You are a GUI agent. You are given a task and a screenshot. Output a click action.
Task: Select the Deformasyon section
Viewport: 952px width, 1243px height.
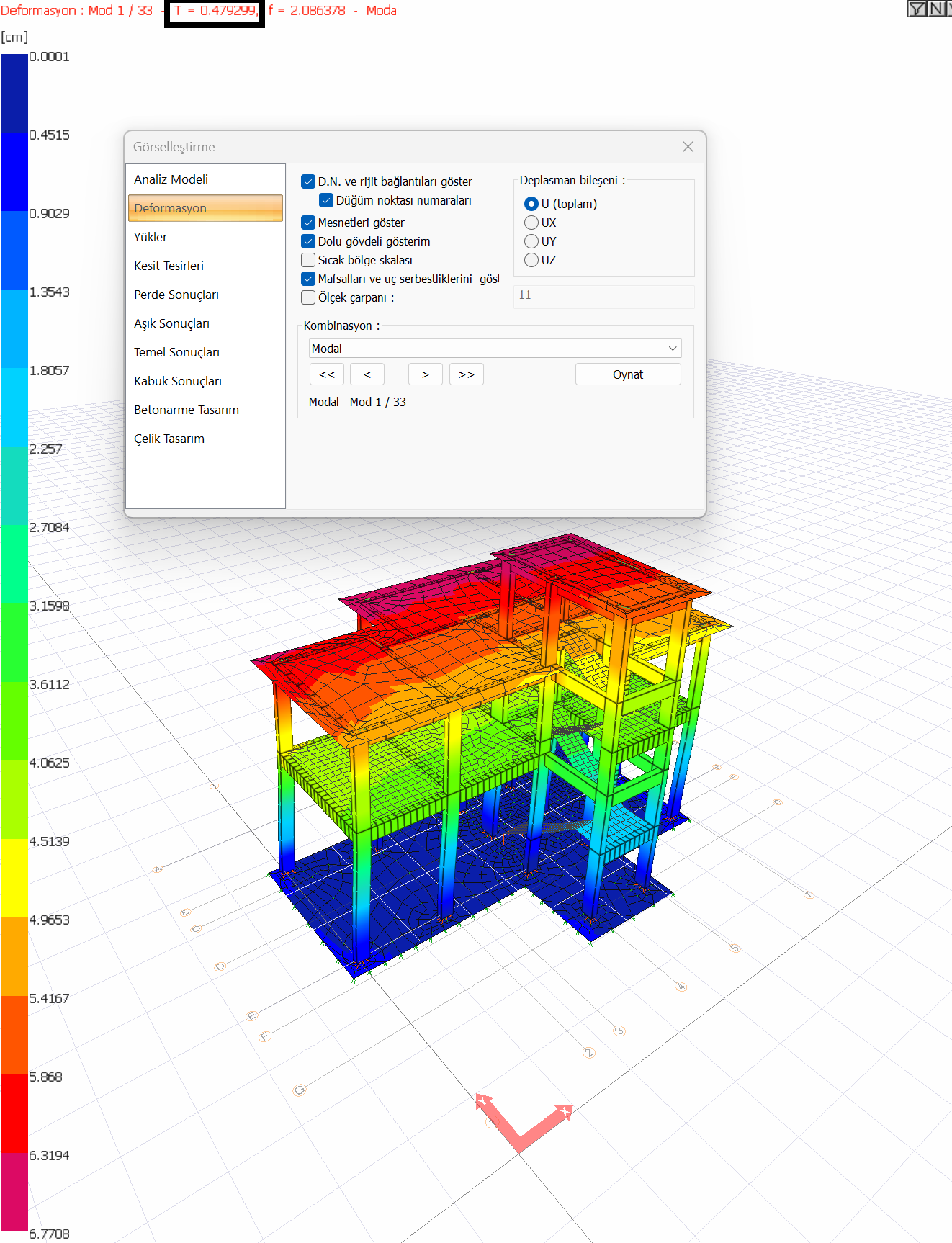pyautogui.click(x=205, y=208)
